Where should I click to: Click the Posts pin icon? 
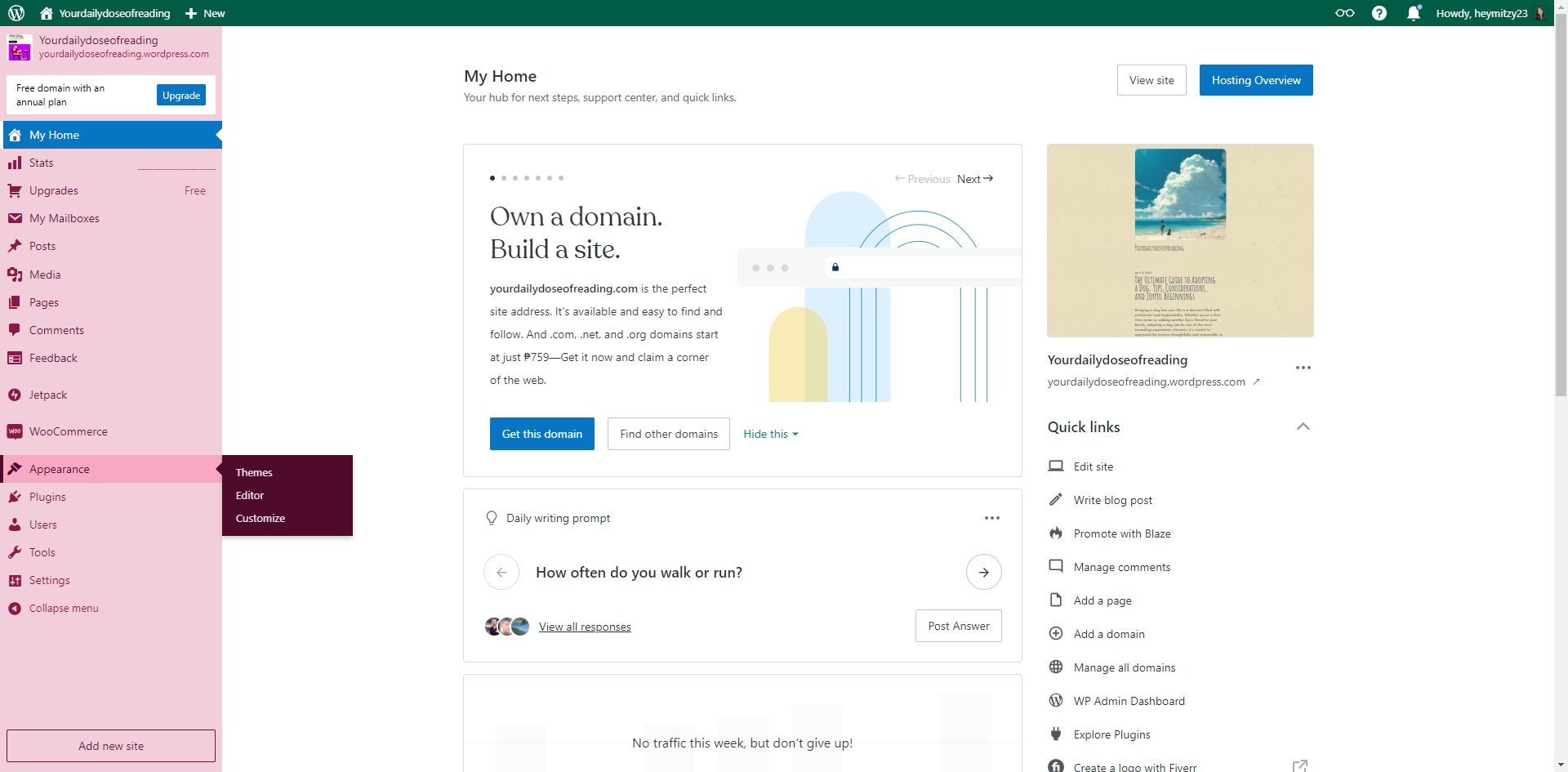tap(15, 246)
